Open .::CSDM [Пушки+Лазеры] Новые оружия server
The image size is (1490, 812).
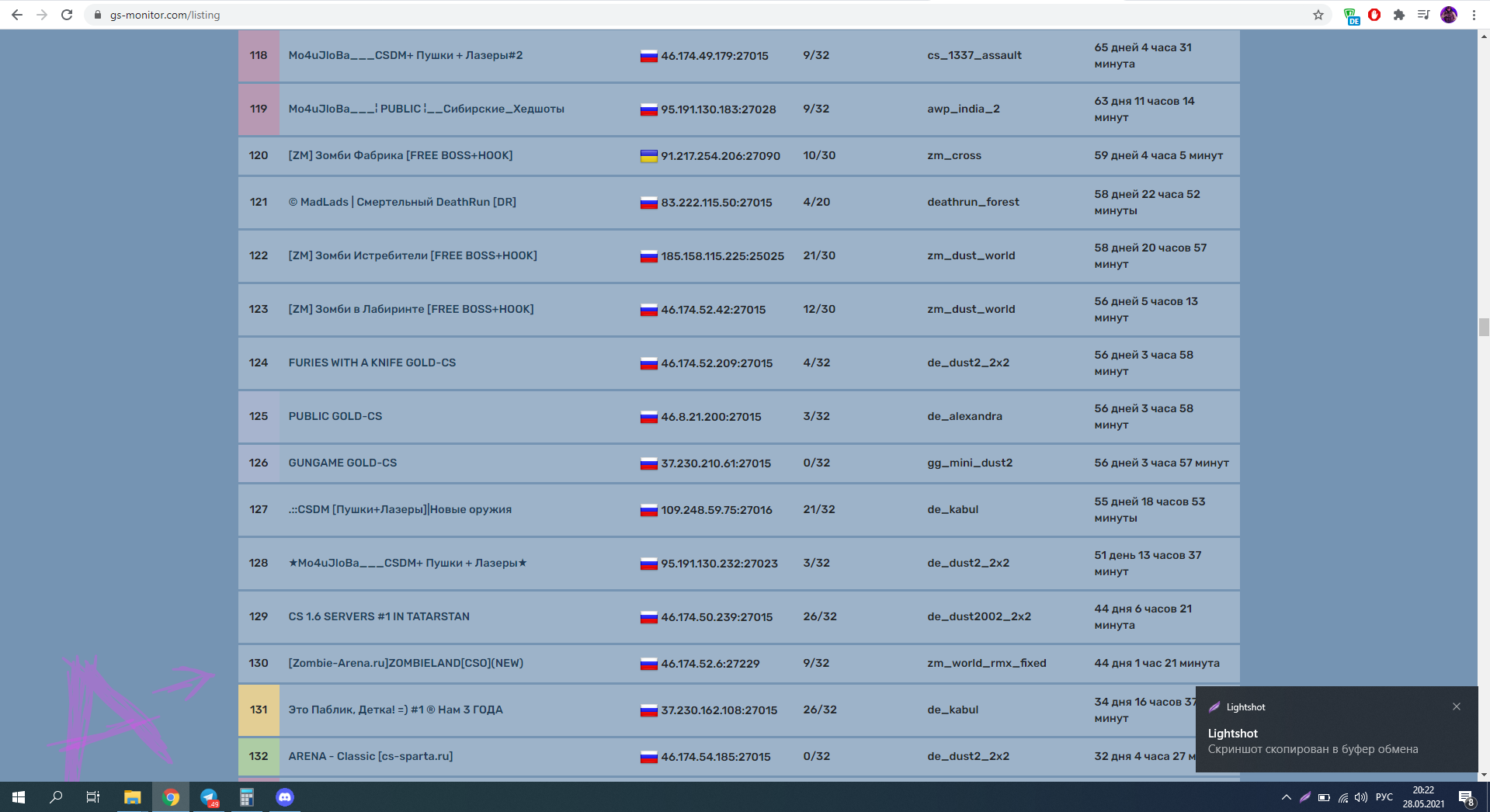coord(400,509)
